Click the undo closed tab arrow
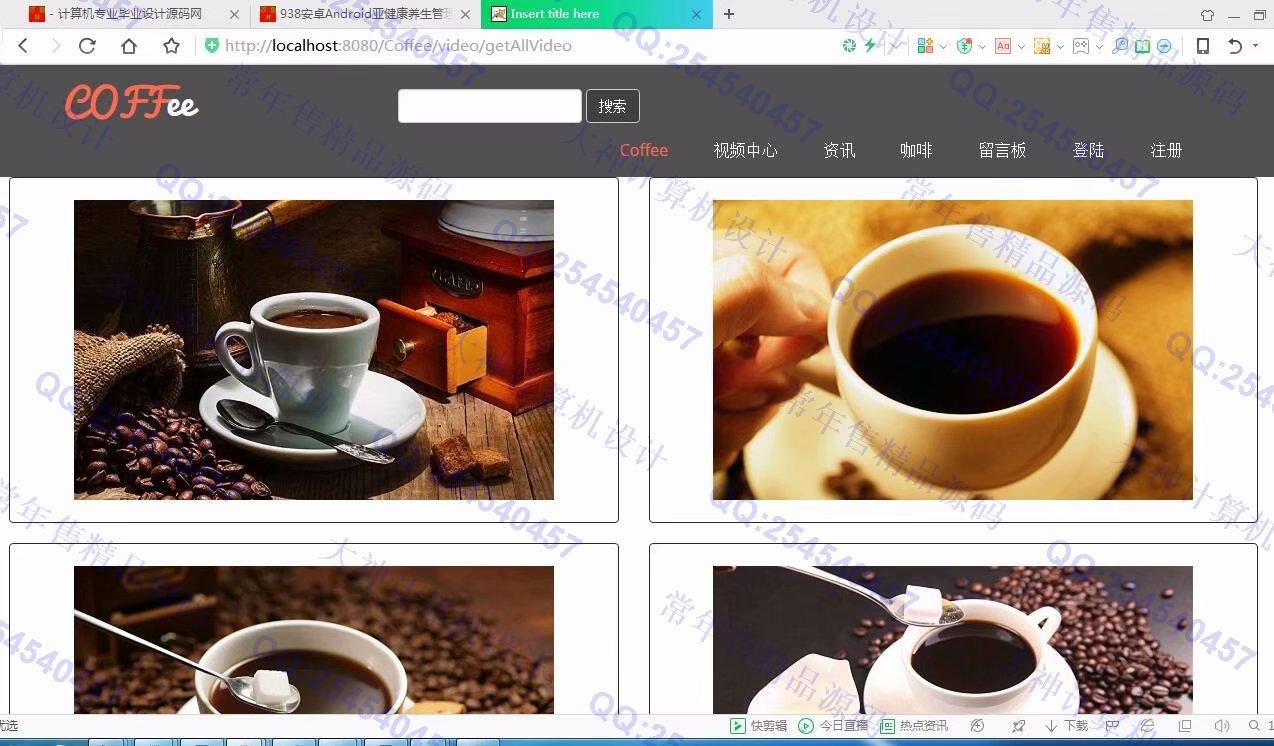The height and width of the screenshot is (746, 1274). click(1235, 46)
